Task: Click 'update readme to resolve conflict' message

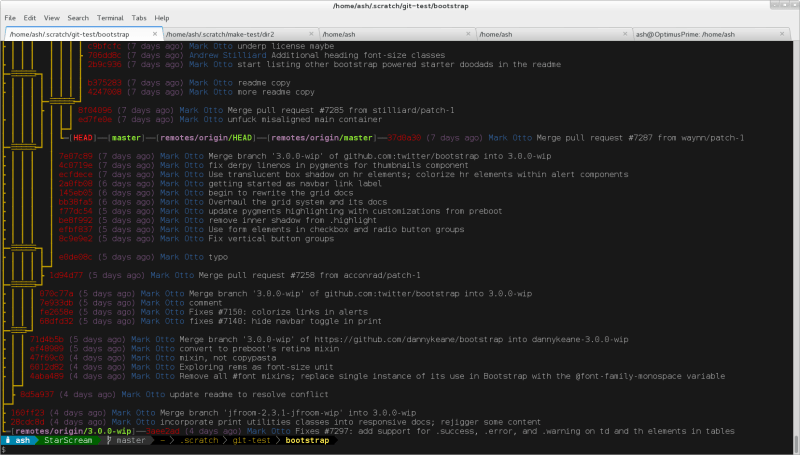Action: (249, 395)
